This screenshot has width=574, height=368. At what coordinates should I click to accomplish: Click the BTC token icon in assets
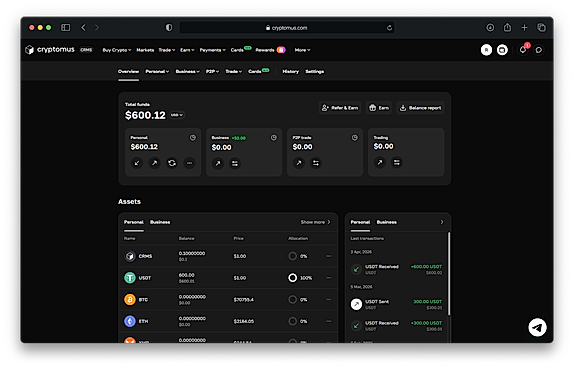click(x=130, y=300)
